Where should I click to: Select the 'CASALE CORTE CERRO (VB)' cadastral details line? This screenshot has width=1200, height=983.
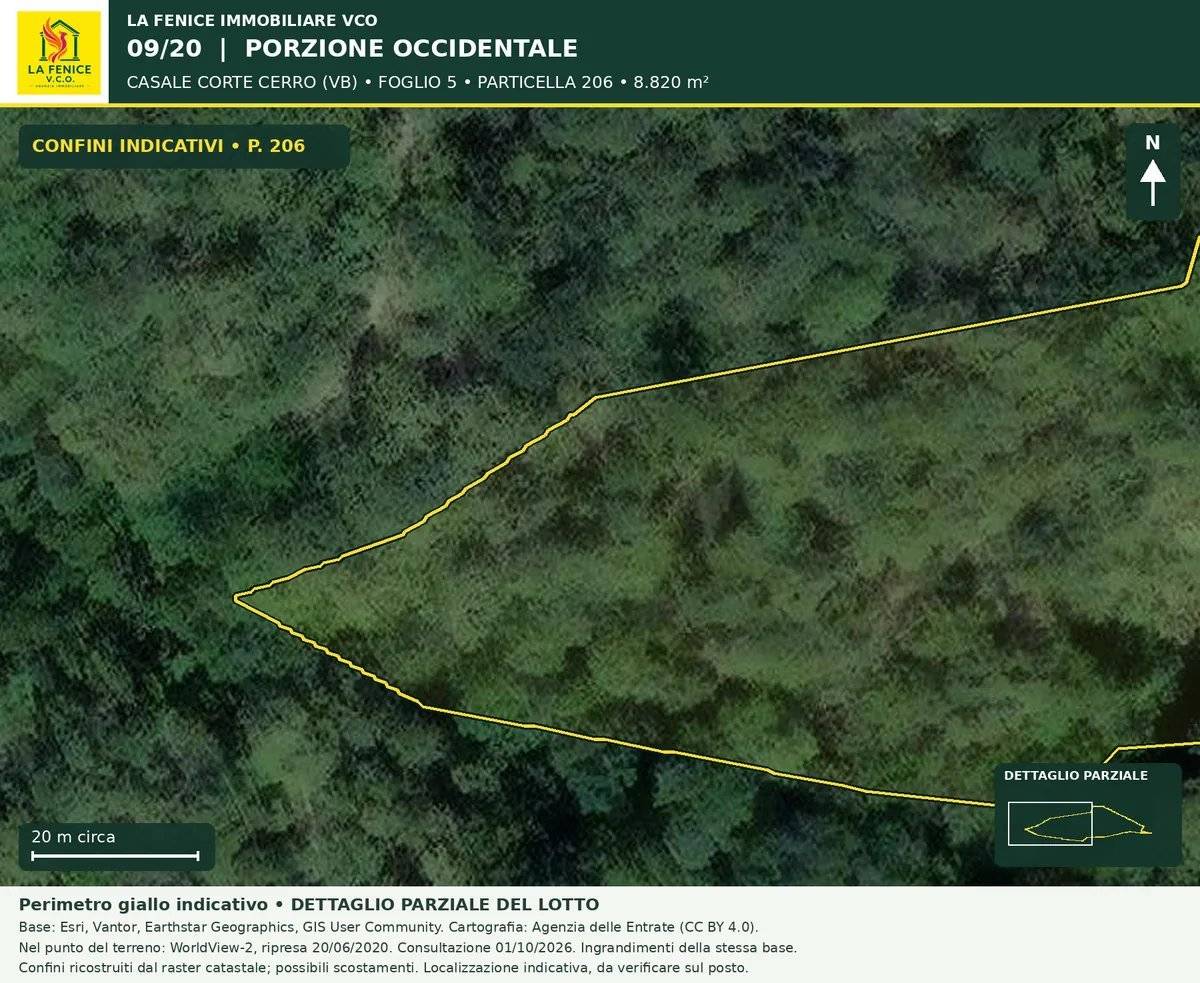point(418,82)
